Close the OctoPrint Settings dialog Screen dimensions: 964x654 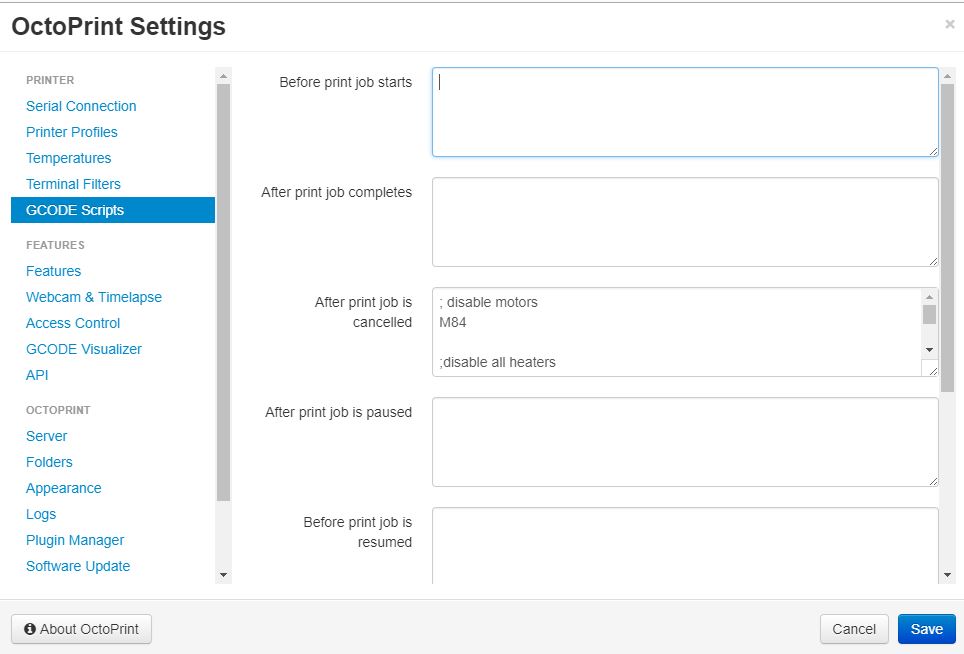949,25
